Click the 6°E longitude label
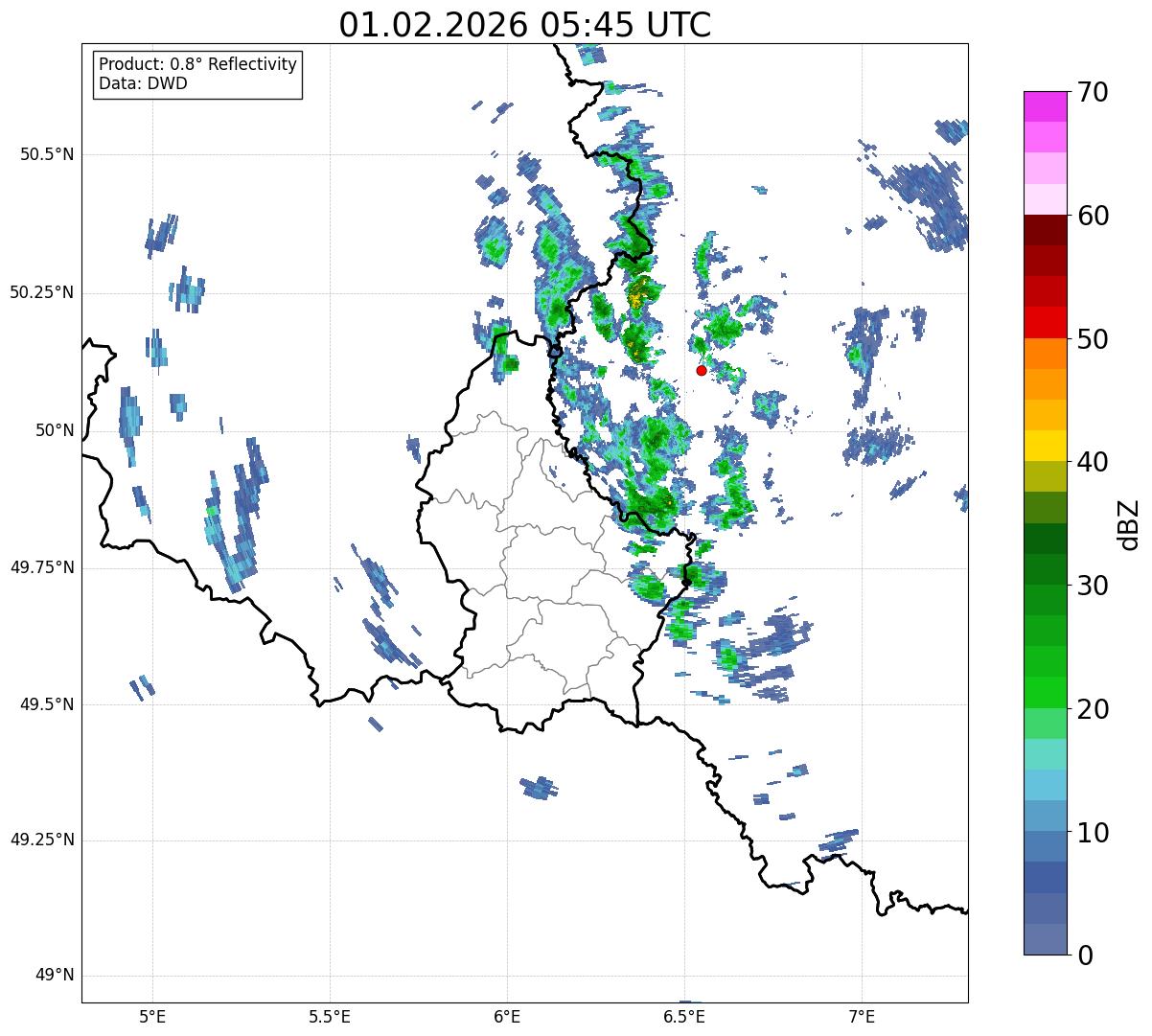 [507, 1018]
